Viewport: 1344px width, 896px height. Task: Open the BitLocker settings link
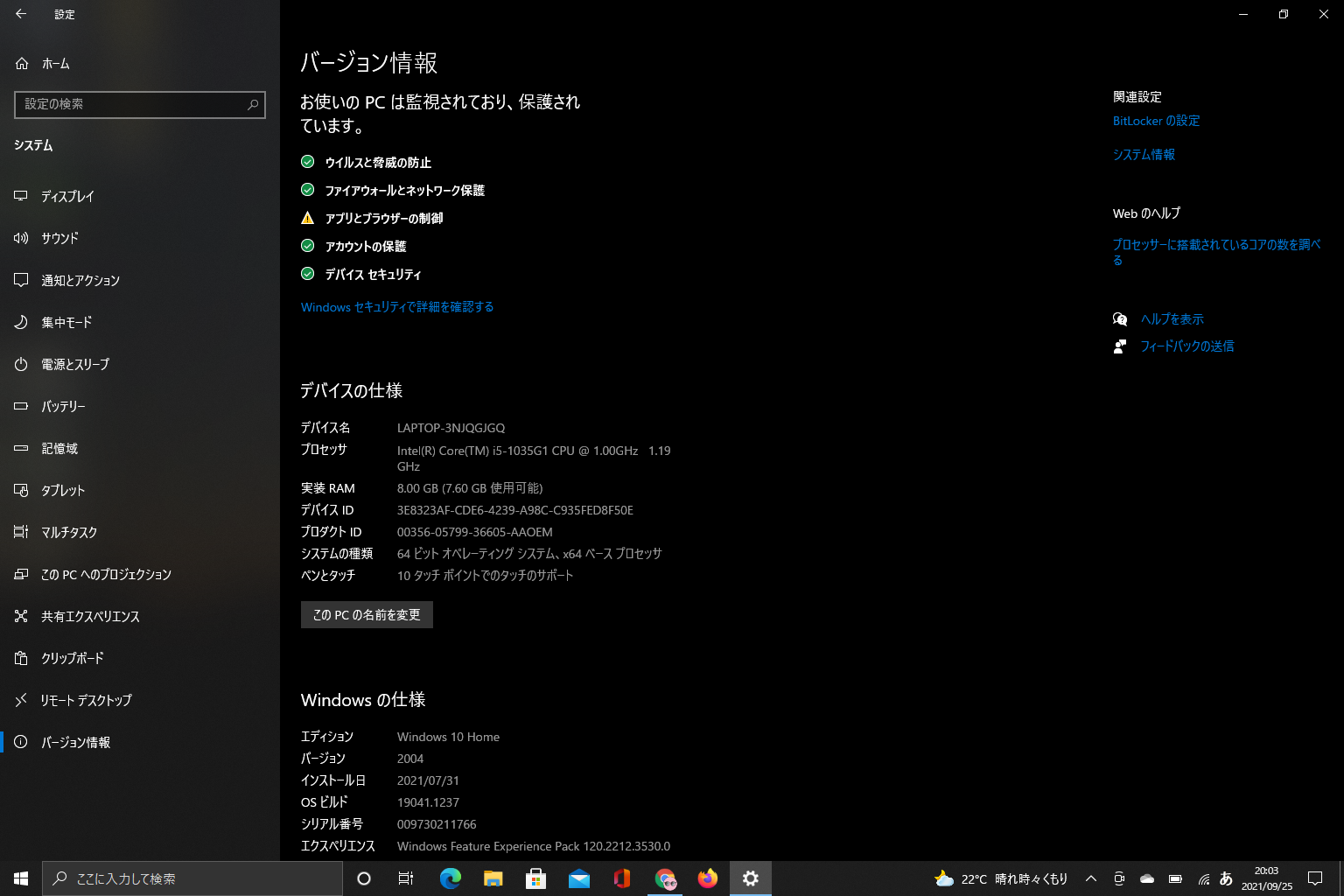pyautogui.click(x=1156, y=121)
